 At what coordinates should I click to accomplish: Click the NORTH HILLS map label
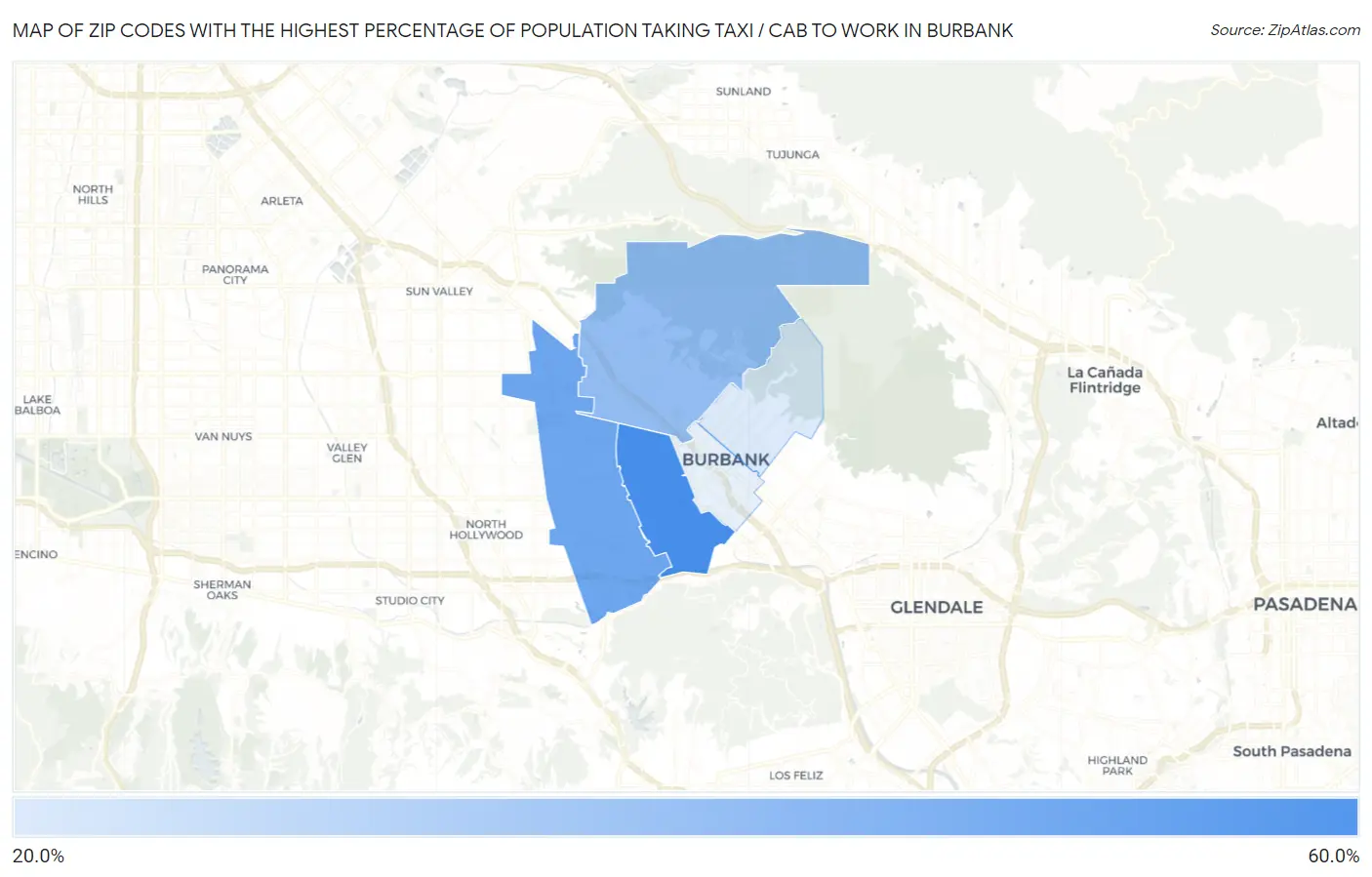tap(93, 194)
